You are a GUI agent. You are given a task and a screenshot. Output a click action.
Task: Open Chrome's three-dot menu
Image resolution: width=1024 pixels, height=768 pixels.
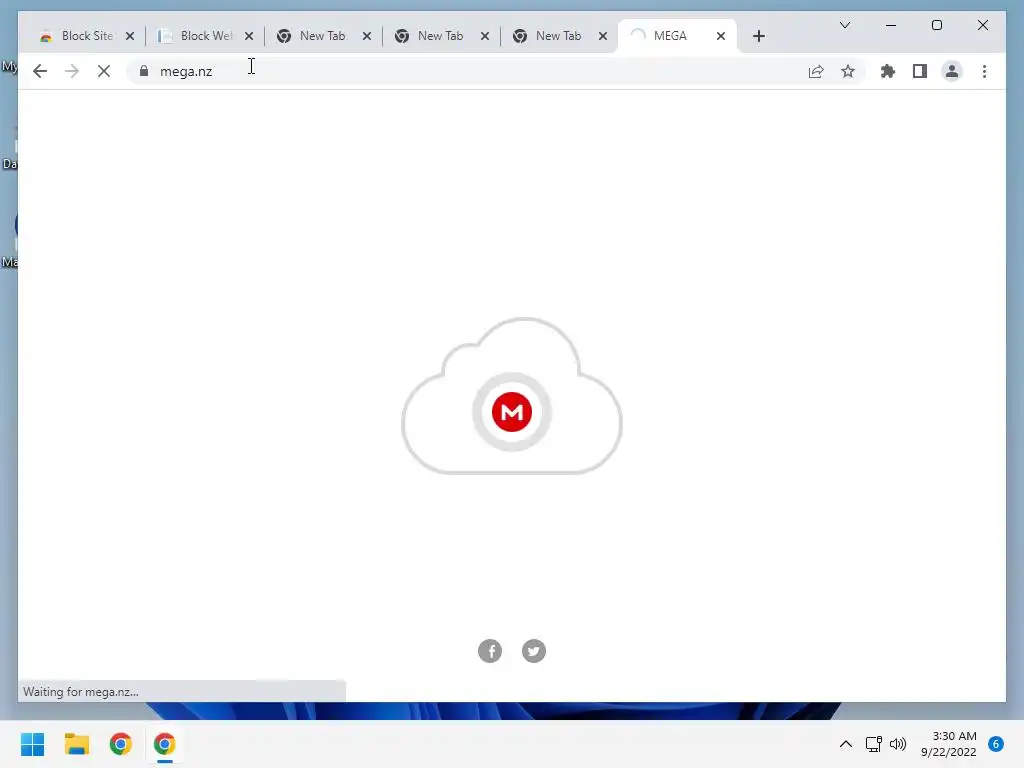coord(984,71)
